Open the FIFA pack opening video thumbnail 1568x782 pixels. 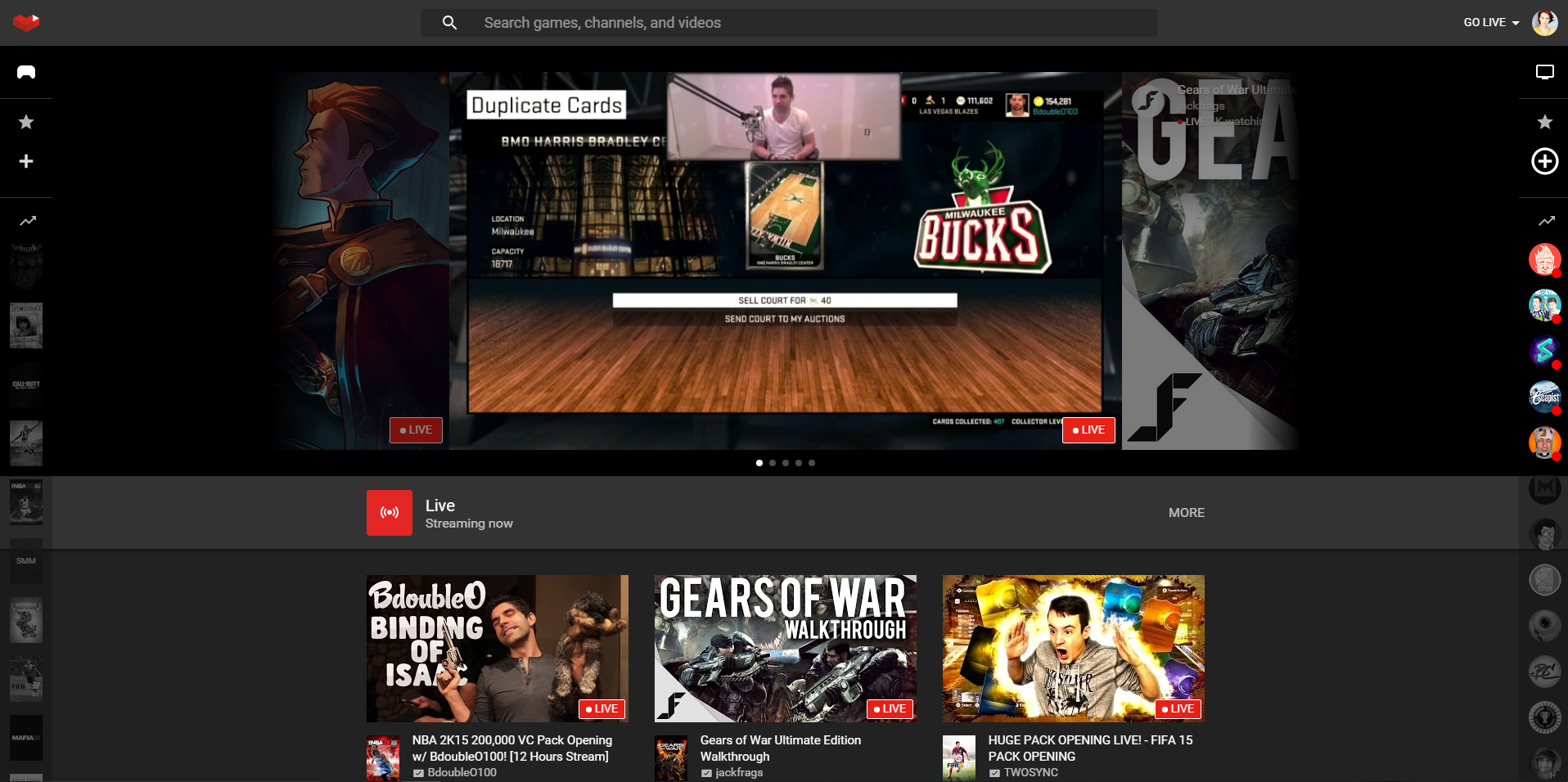pyautogui.click(x=1074, y=649)
